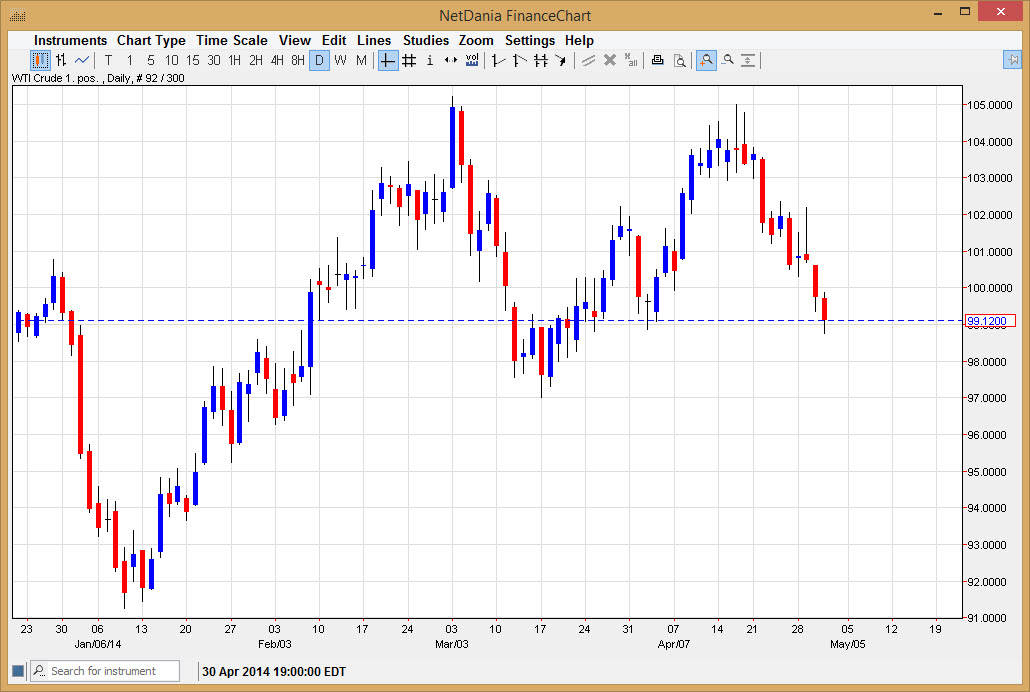Open print preview with the magnifier page icon
The width and height of the screenshot is (1030, 692).
679,61
